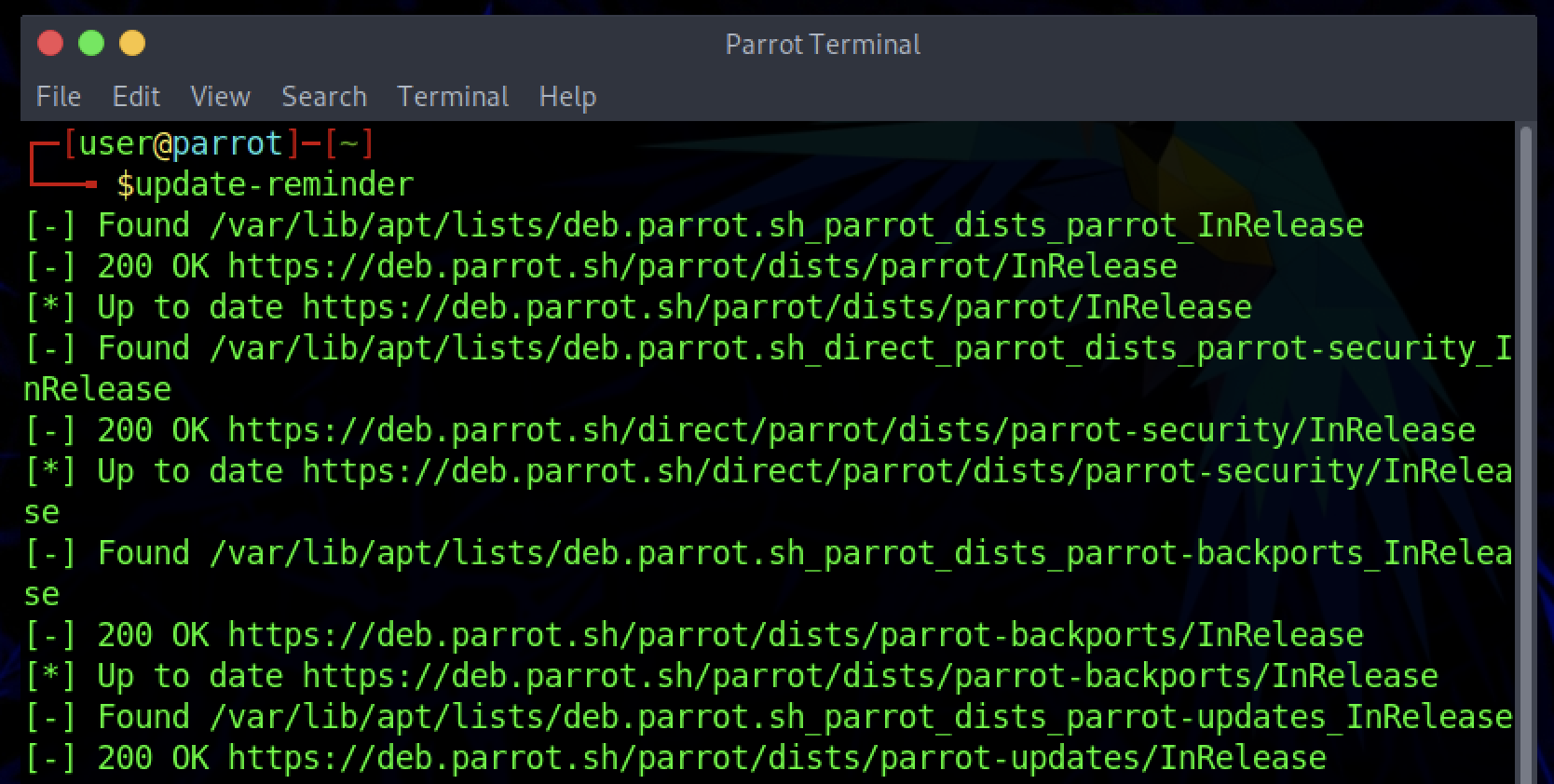Click the Parrot Terminal title bar text
Screen dimensions: 1554x784
[x=823, y=44]
